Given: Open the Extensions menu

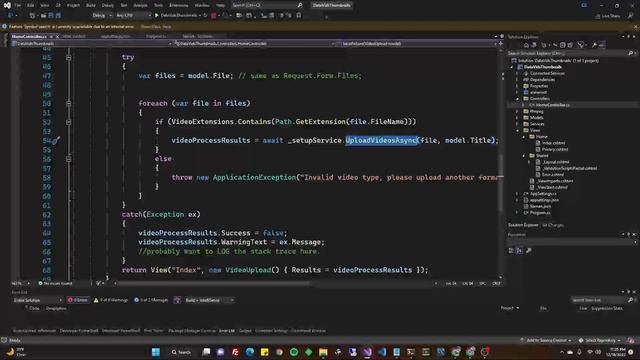Looking at the screenshot, I should click(179, 5).
